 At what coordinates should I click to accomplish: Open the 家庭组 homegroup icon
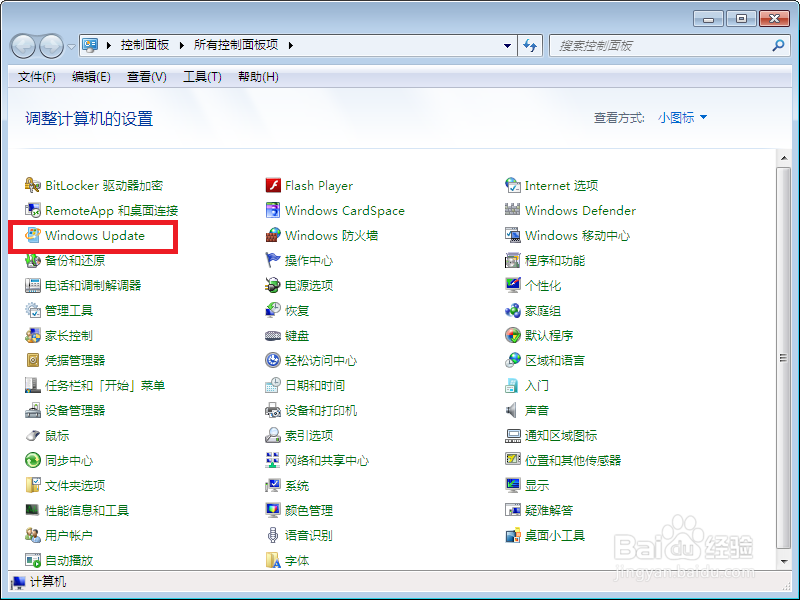pyautogui.click(x=513, y=310)
